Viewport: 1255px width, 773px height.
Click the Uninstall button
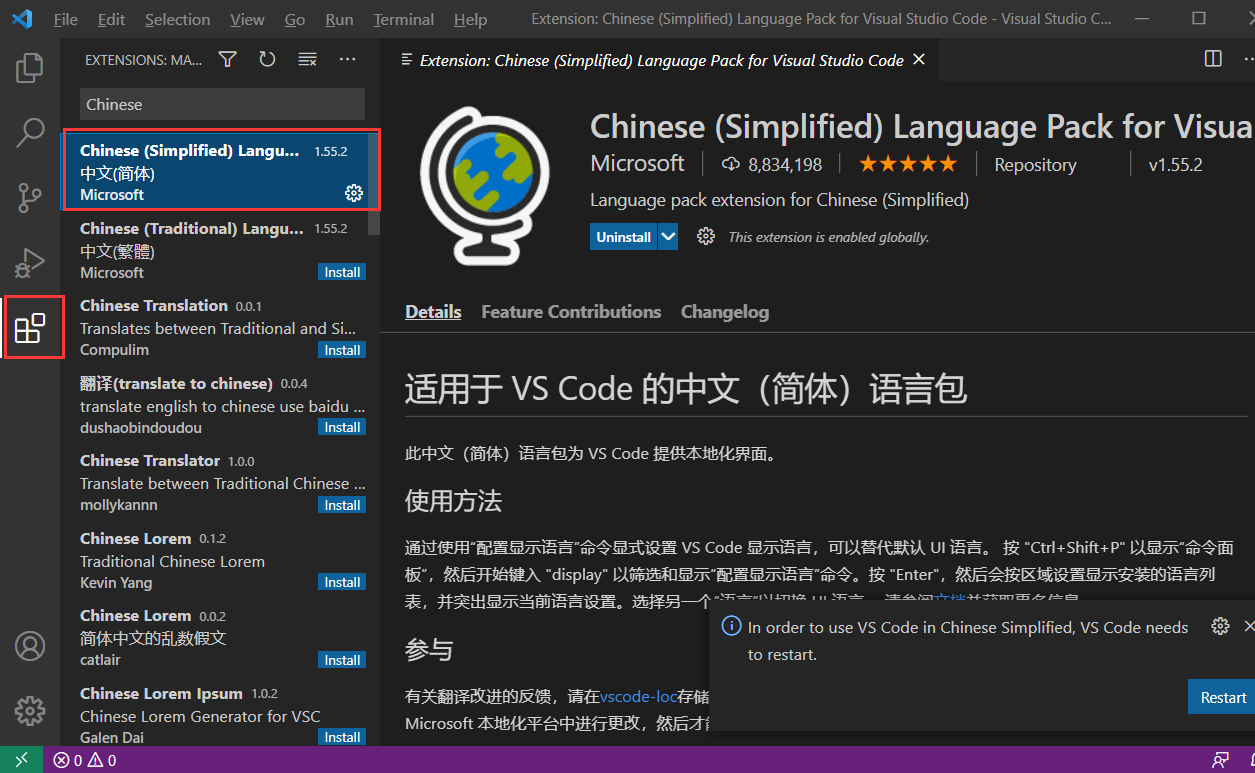[x=624, y=237]
